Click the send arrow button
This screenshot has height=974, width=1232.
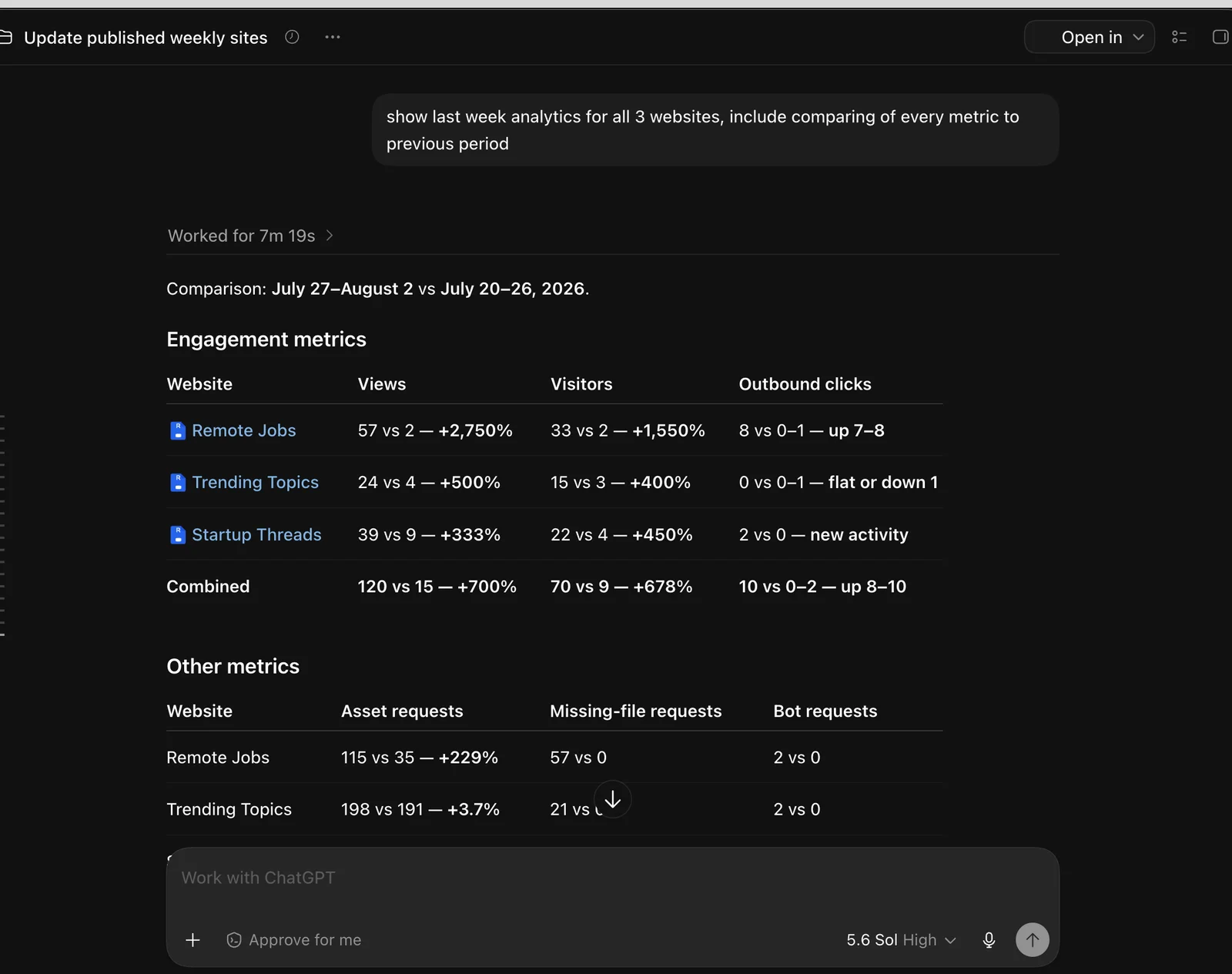tap(1032, 940)
